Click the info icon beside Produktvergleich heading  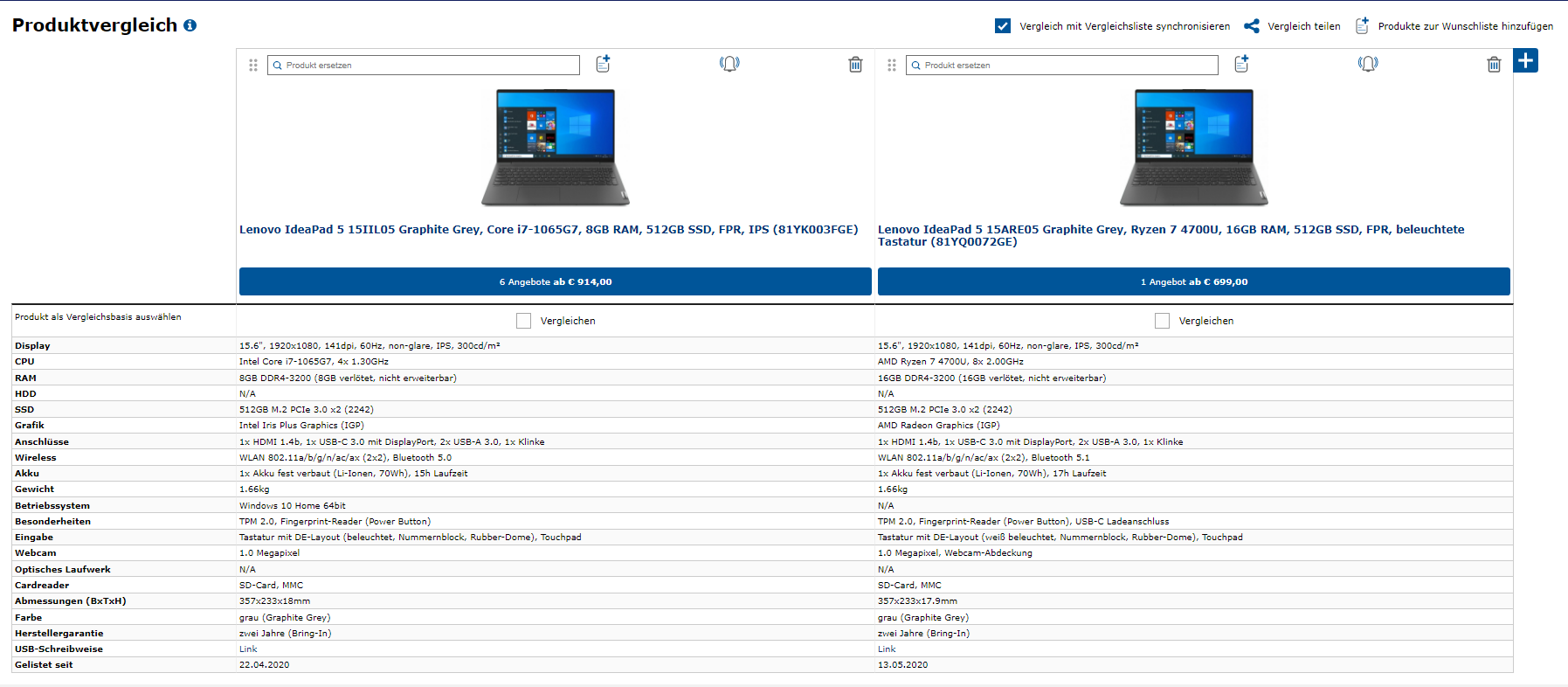pyautogui.click(x=190, y=25)
